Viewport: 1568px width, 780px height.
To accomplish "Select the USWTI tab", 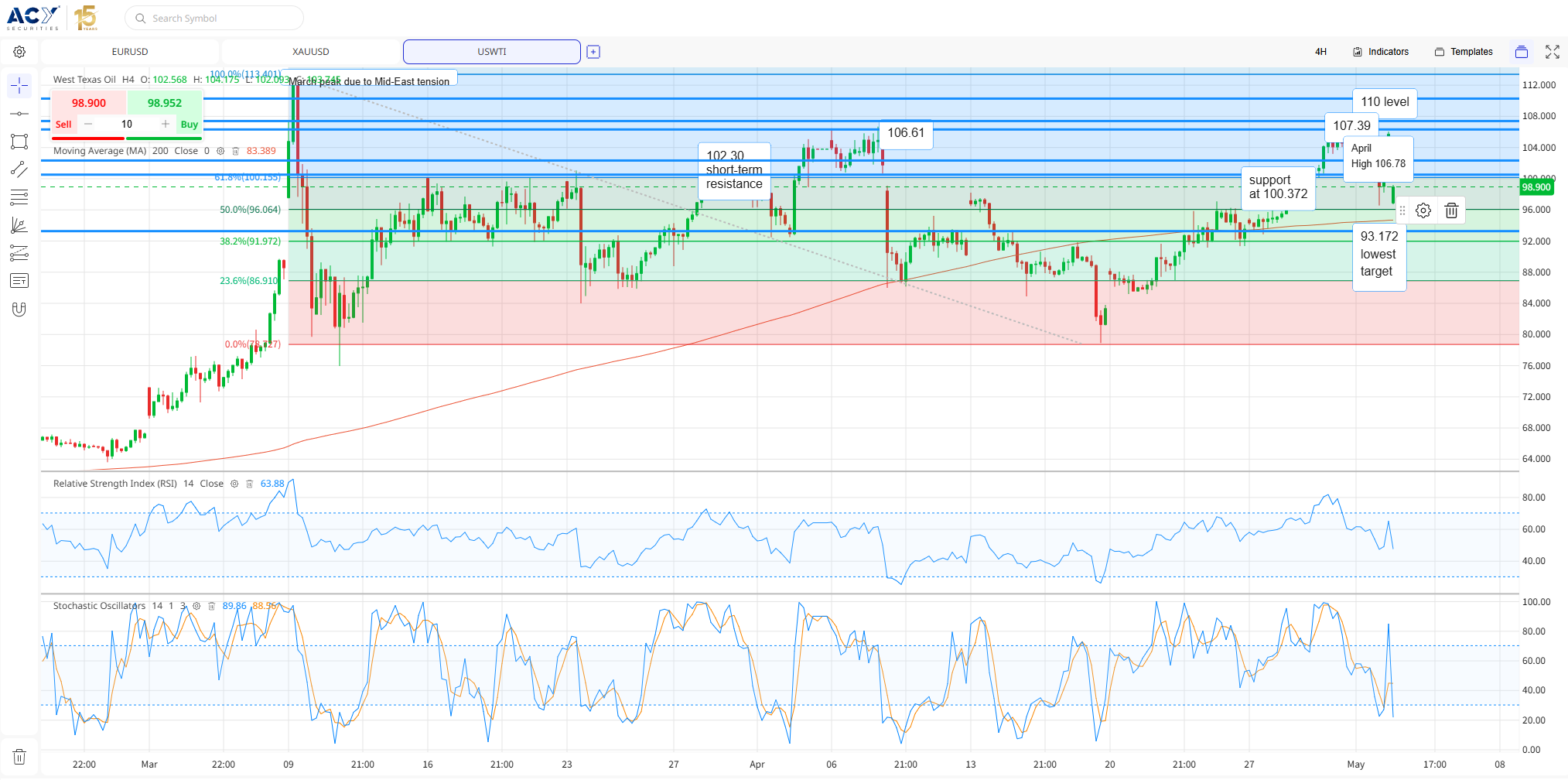I will (492, 52).
